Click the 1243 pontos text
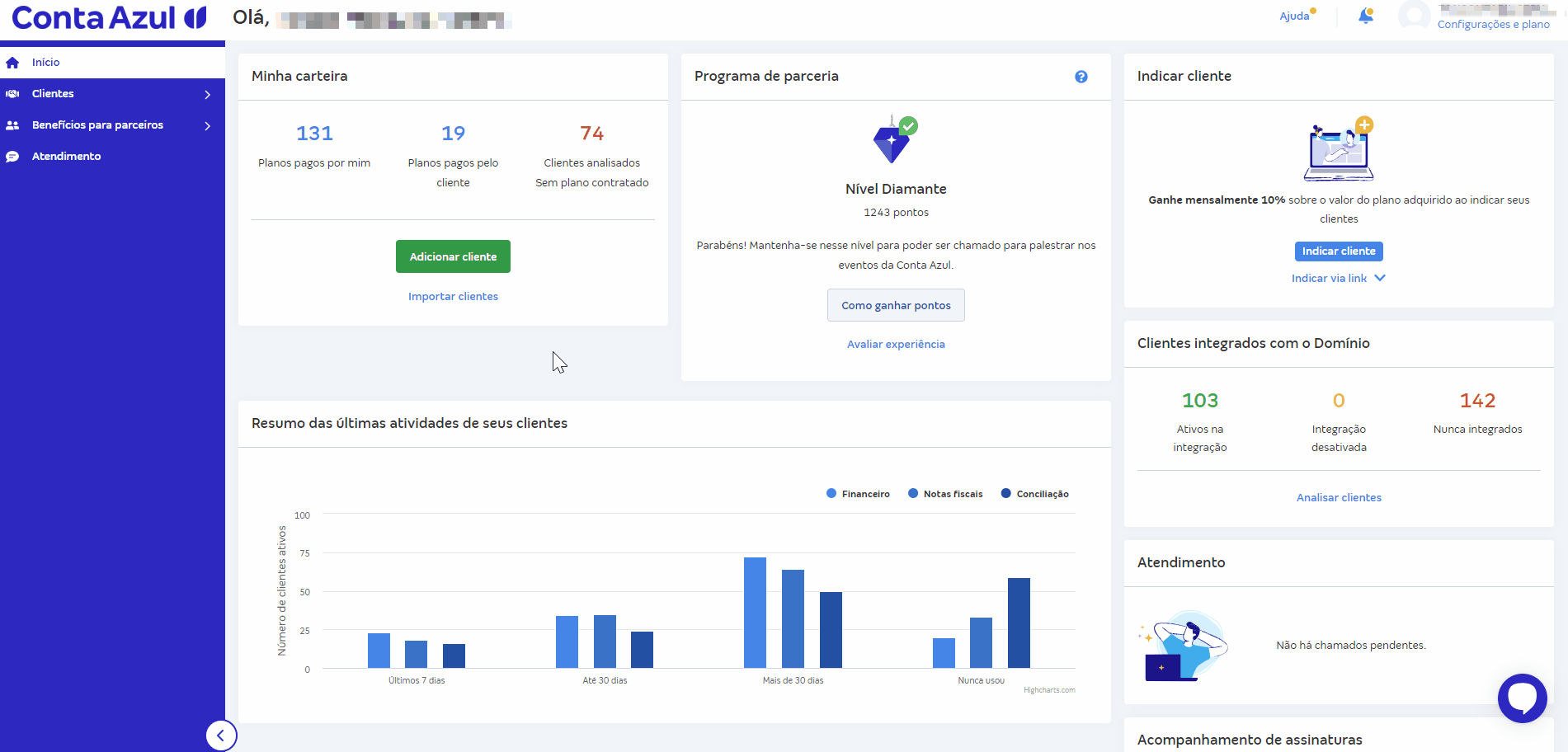 tap(896, 213)
